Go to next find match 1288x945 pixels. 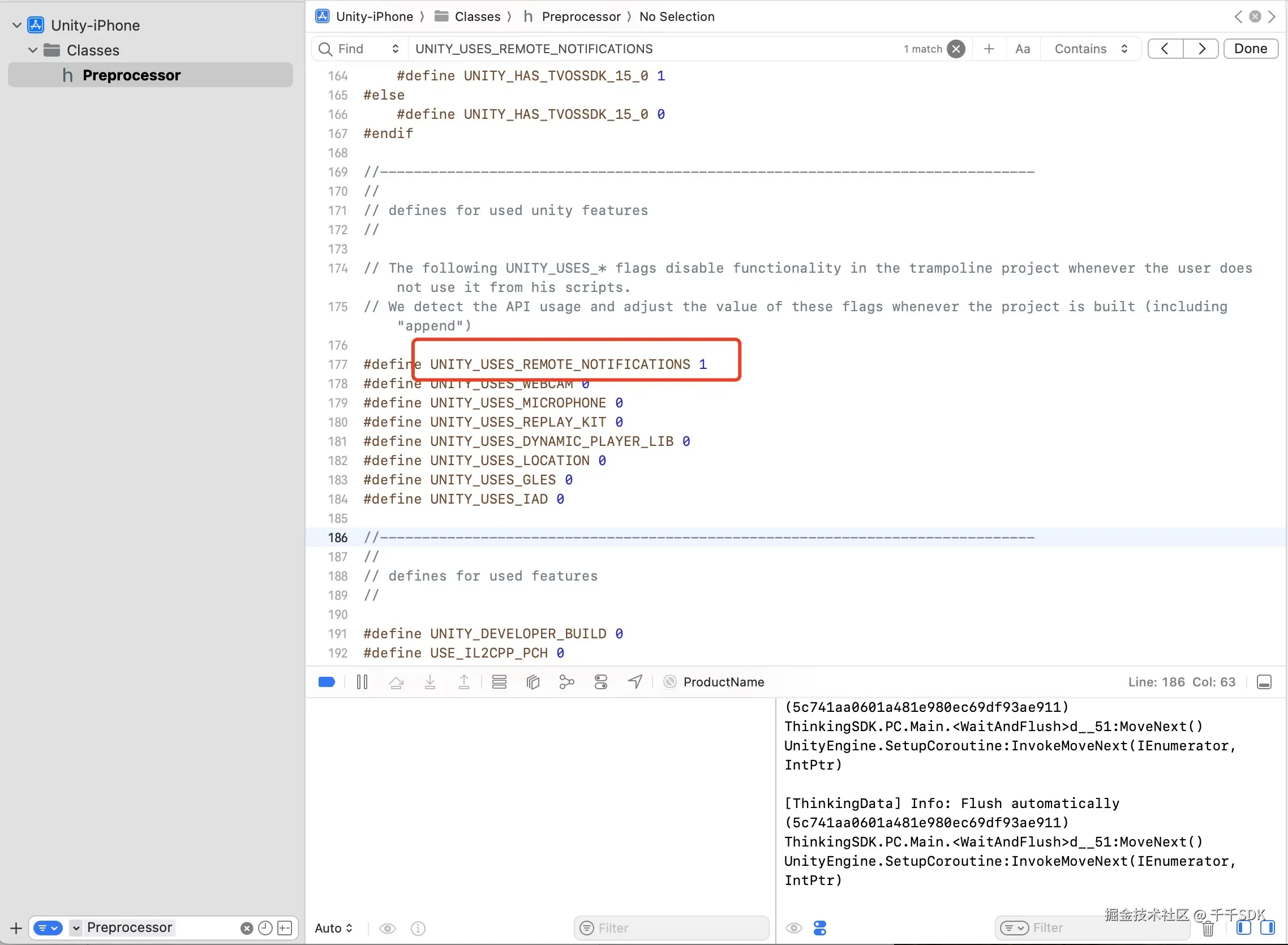point(1201,49)
